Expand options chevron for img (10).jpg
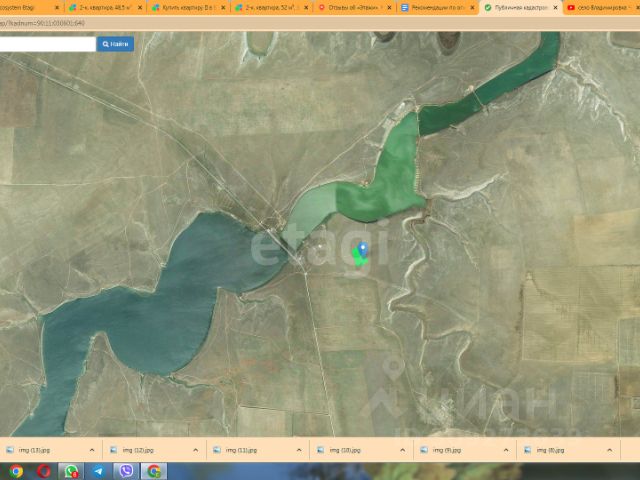Screen dimensions: 640x480 pyautogui.click(x=402, y=450)
